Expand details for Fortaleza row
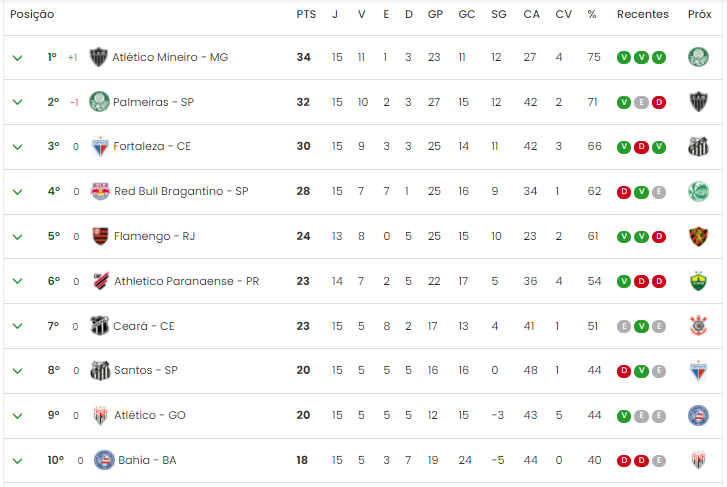Screen dimensions: 727x487 coord(17,147)
